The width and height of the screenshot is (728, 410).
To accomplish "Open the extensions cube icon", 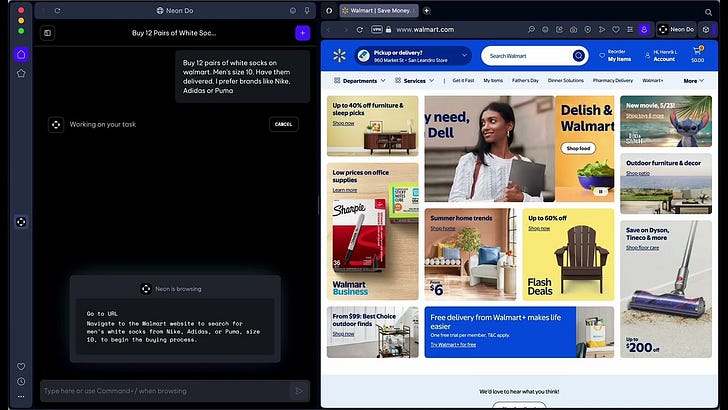I will pos(706,30).
